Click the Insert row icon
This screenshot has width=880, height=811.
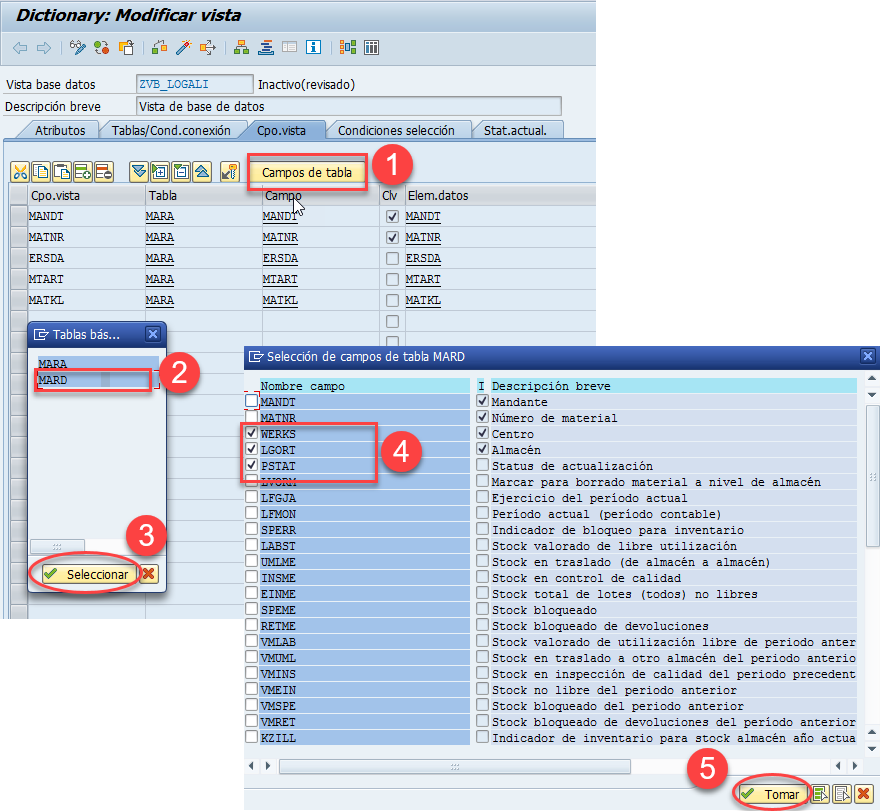[x=83, y=172]
